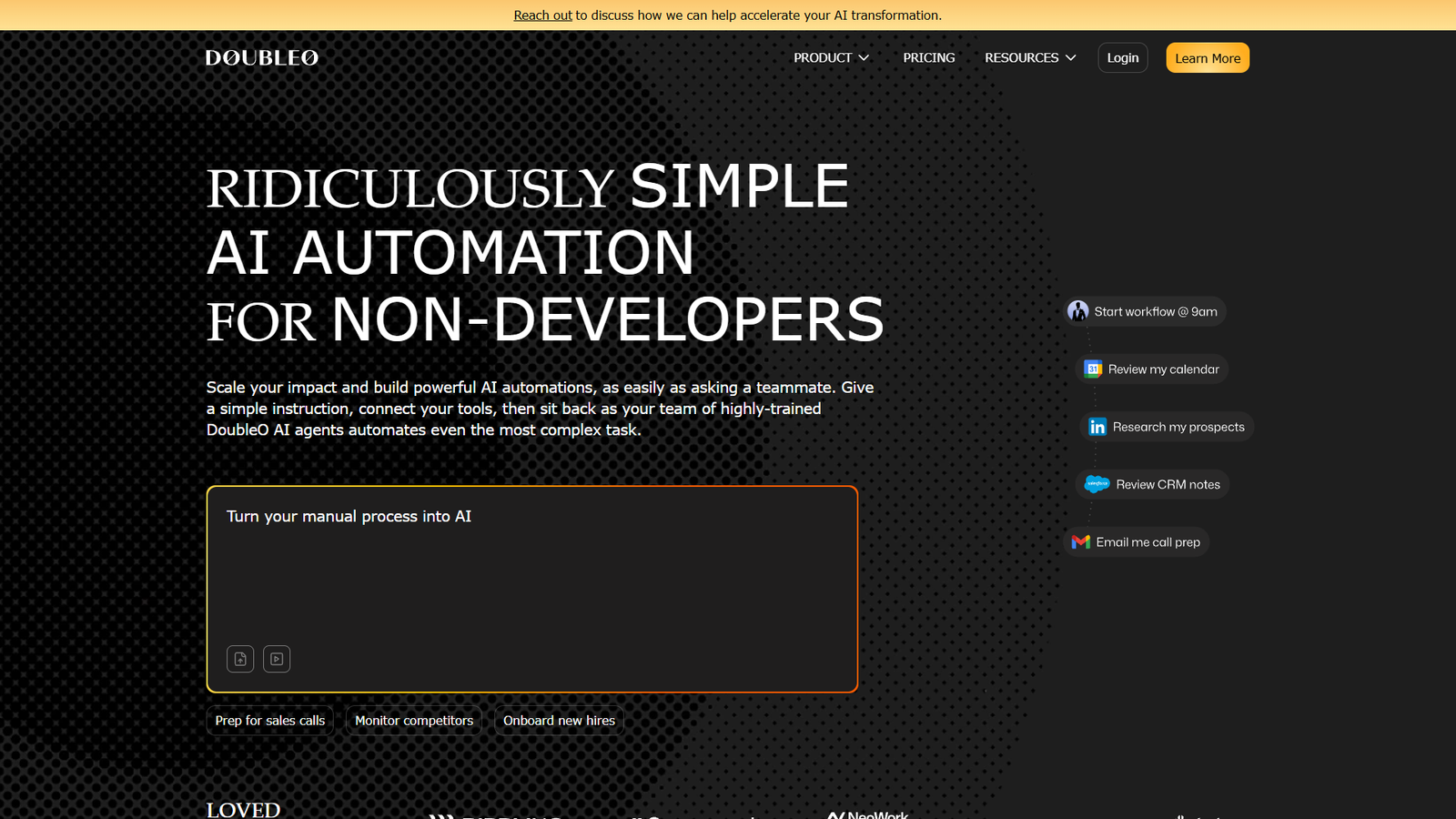Screen dimensions: 1456x819
Task: Click the Review CRM notes text
Action: coord(1168,484)
